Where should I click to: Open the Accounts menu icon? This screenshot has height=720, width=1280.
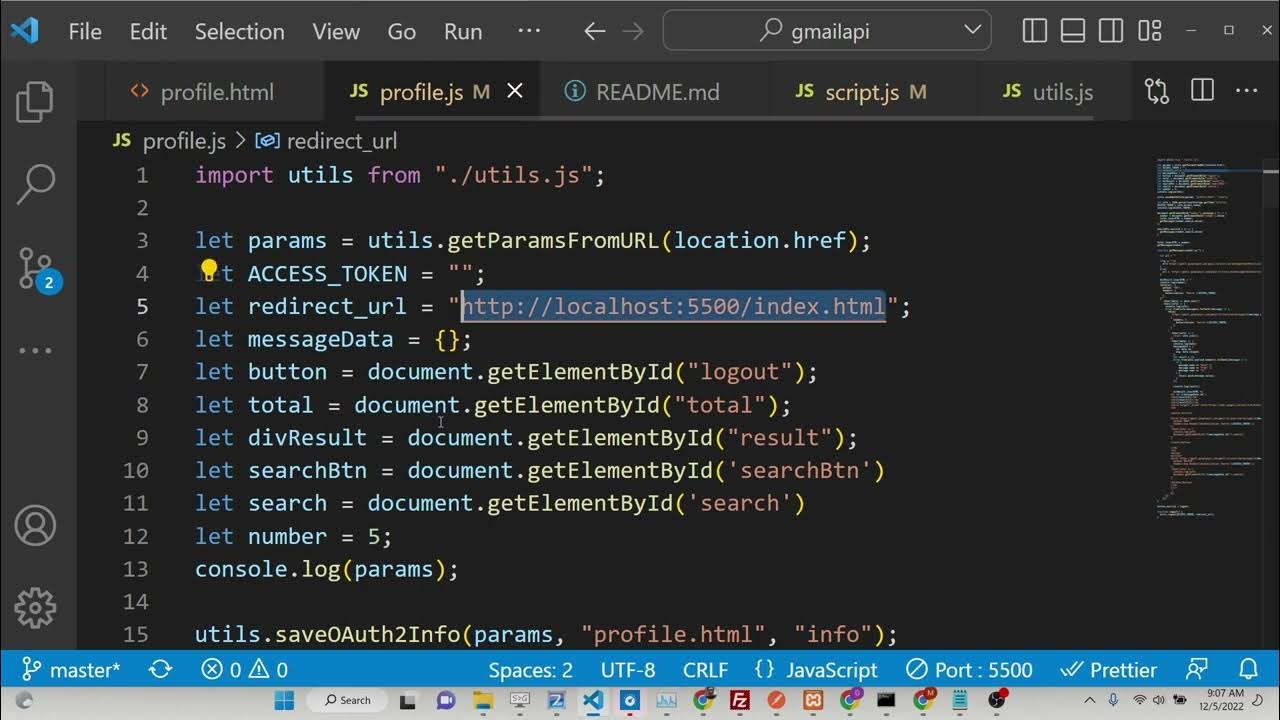click(35, 527)
